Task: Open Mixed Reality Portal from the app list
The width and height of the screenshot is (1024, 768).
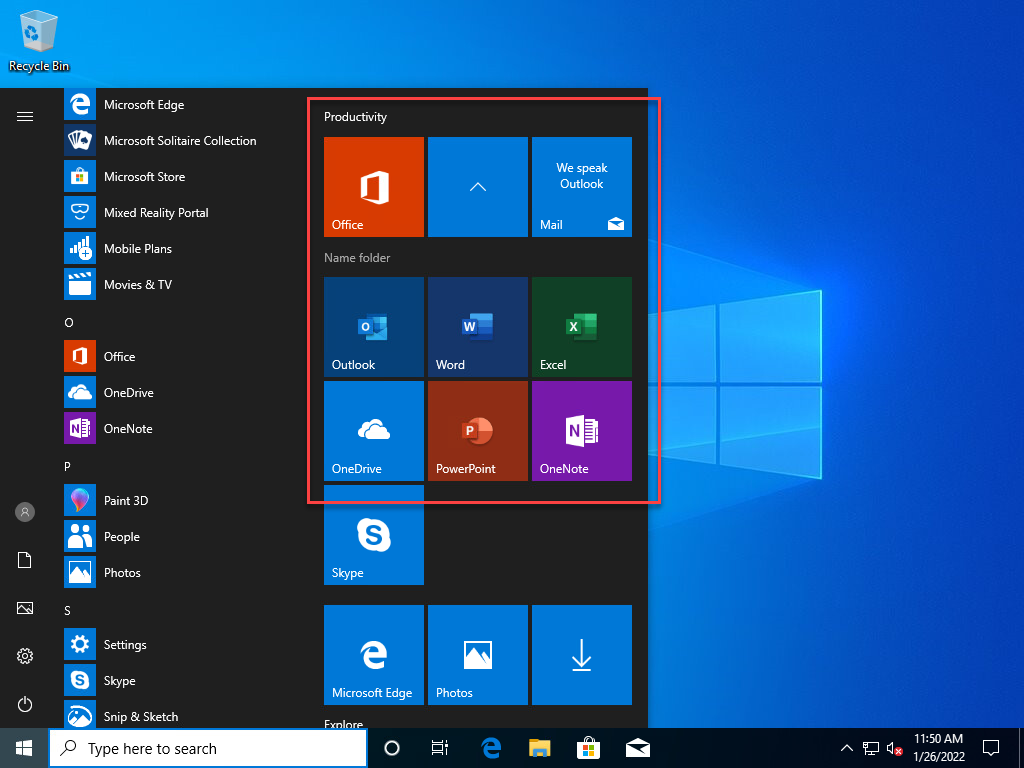Action: tap(156, 213)
